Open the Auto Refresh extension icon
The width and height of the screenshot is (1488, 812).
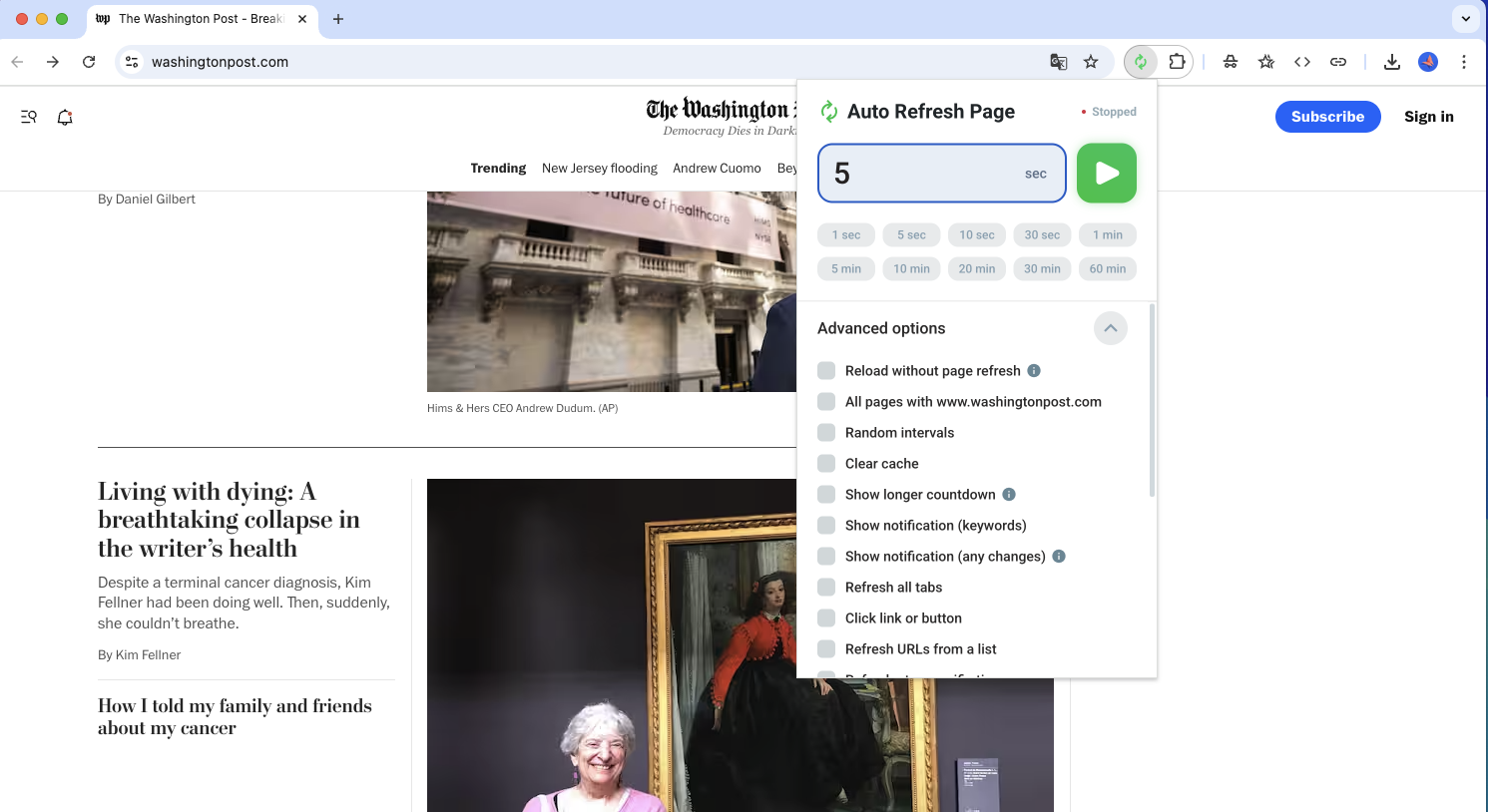click(1140, 62)
